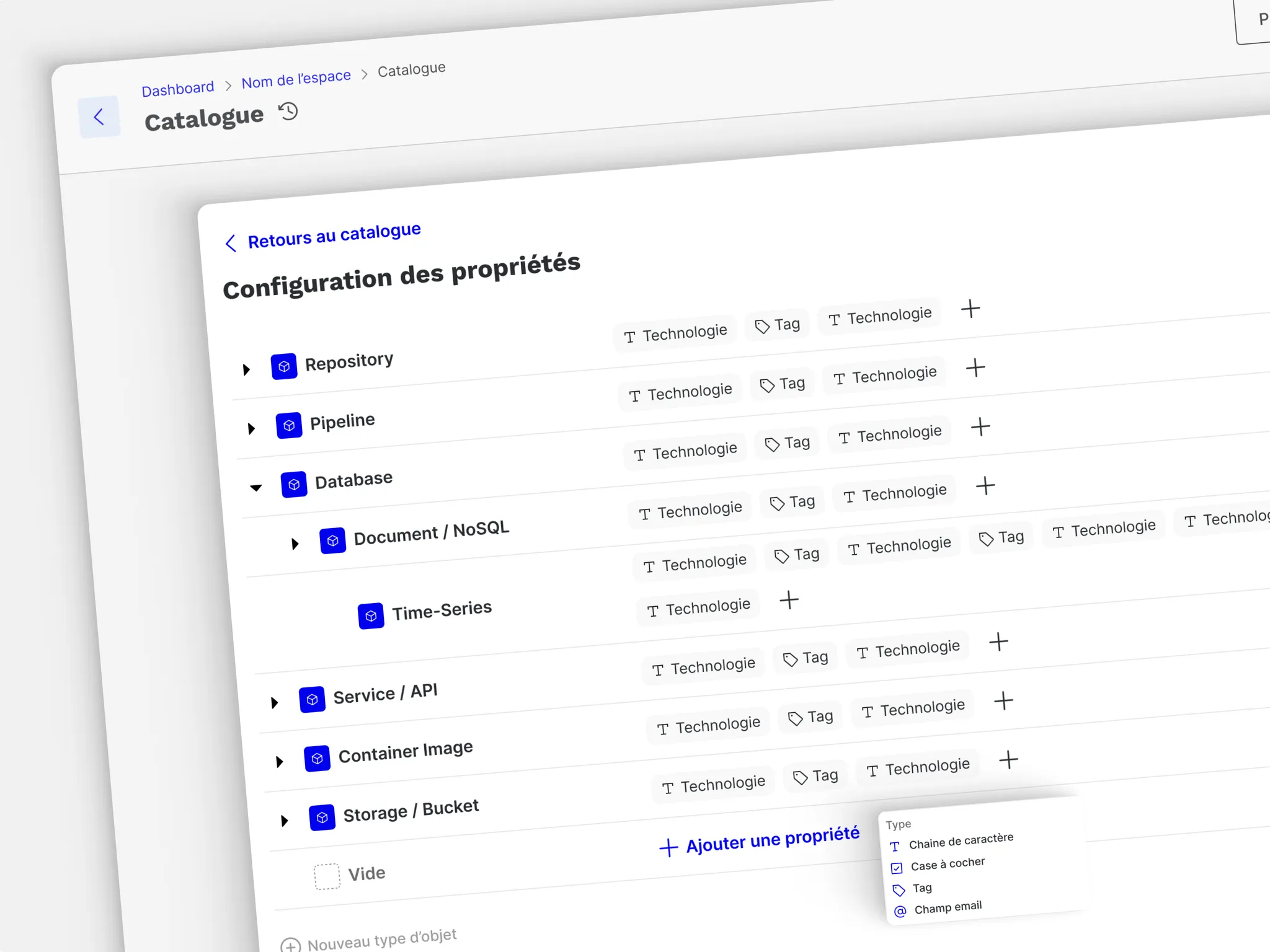The width and height of the screenshot is (1270, 952).
Task: Open the history clock icon next to Catalogue
Action: click(x=288, y=112)
